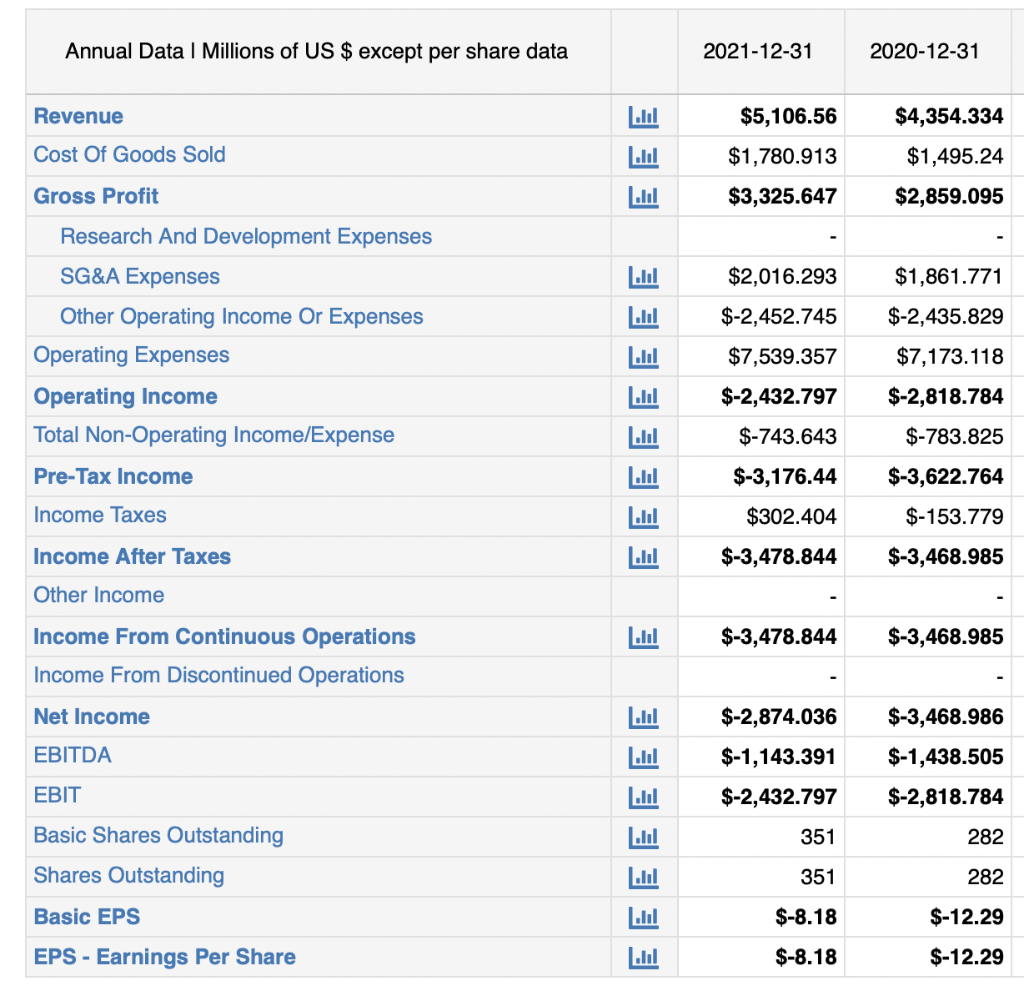Open Income From Continuous Operations link
Viewport: 1024px width, 996px height.
[225, 637]
